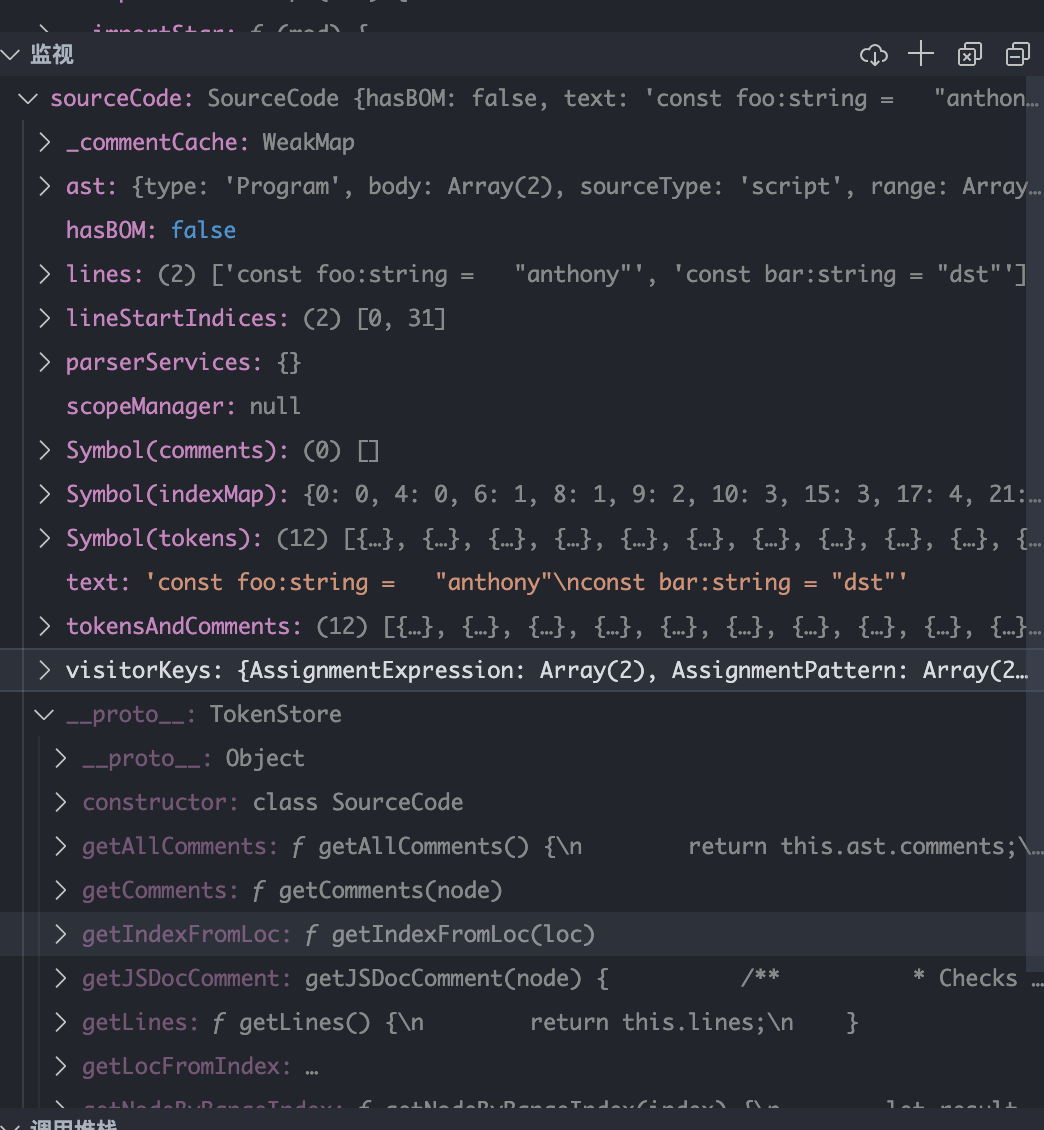The width and height of the screenshot is (1044, 1130).
Task: Expand the parserServices object
Action: coord(45,362)
